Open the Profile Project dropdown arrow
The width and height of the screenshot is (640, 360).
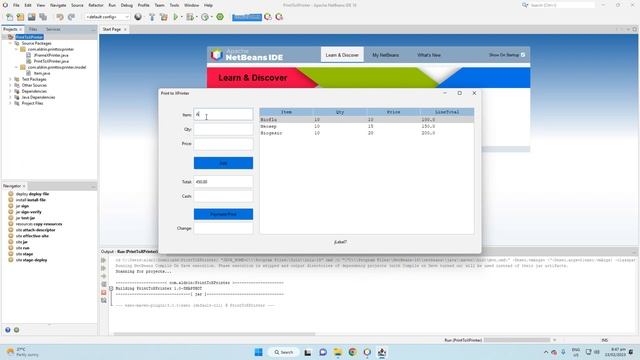[x=211, y=17]
